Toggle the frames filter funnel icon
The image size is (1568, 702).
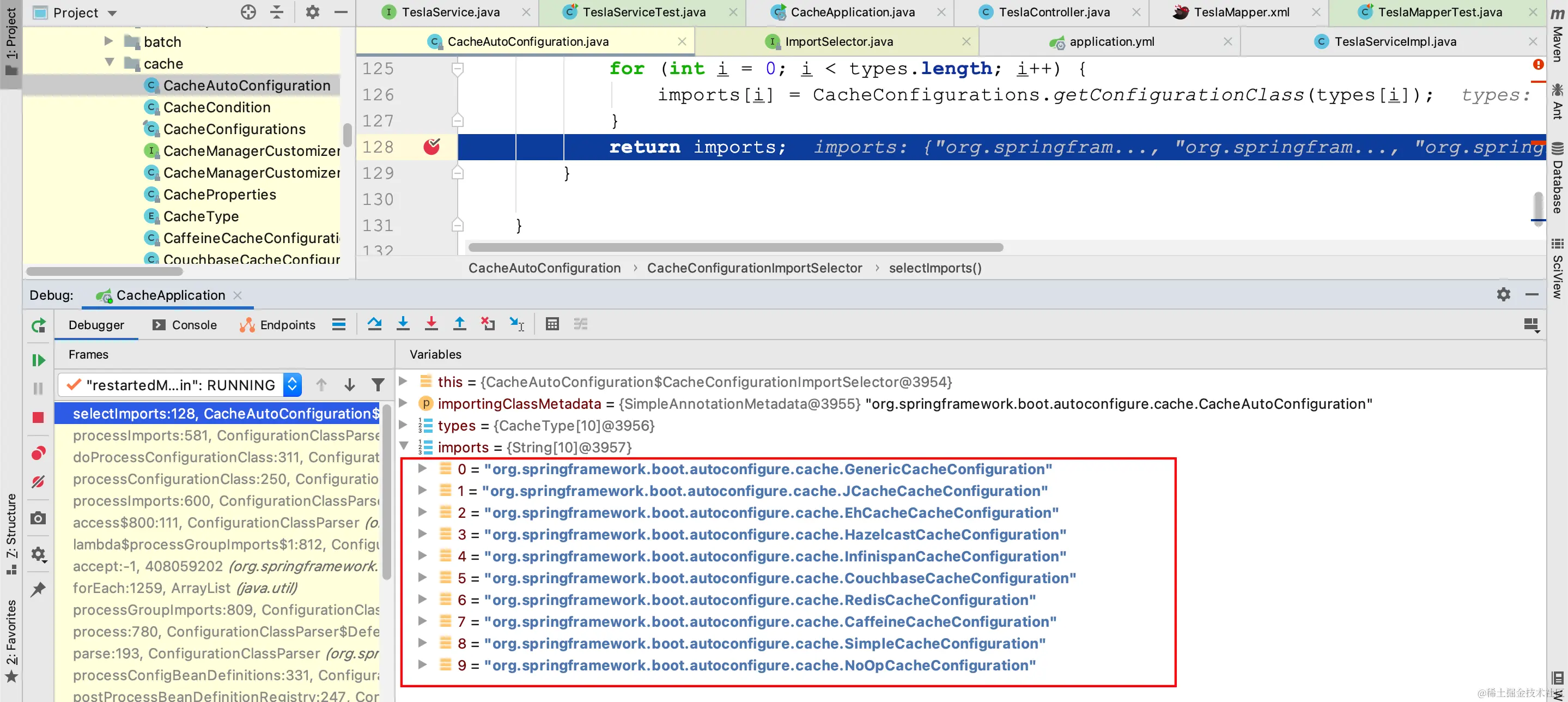378,385
